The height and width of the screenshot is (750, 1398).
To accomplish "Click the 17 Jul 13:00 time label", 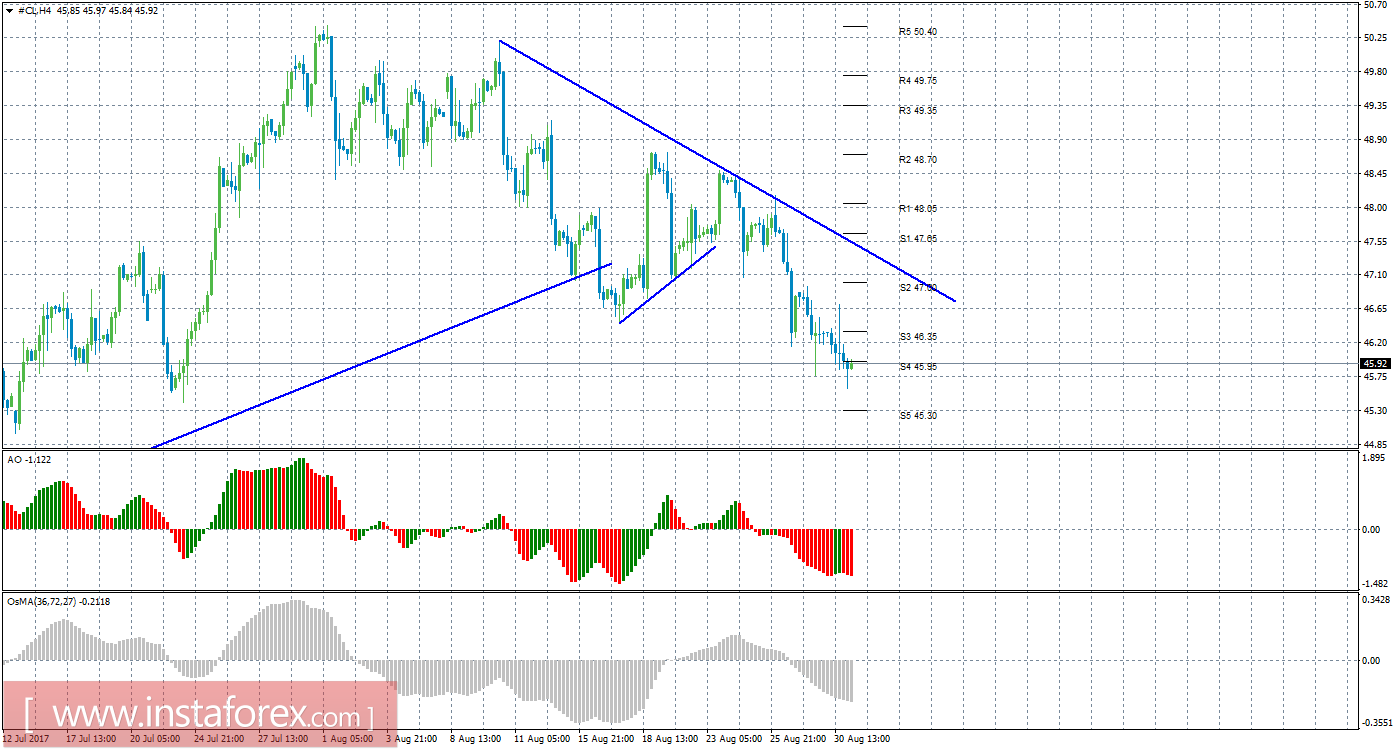I will [x=90, y=740].
